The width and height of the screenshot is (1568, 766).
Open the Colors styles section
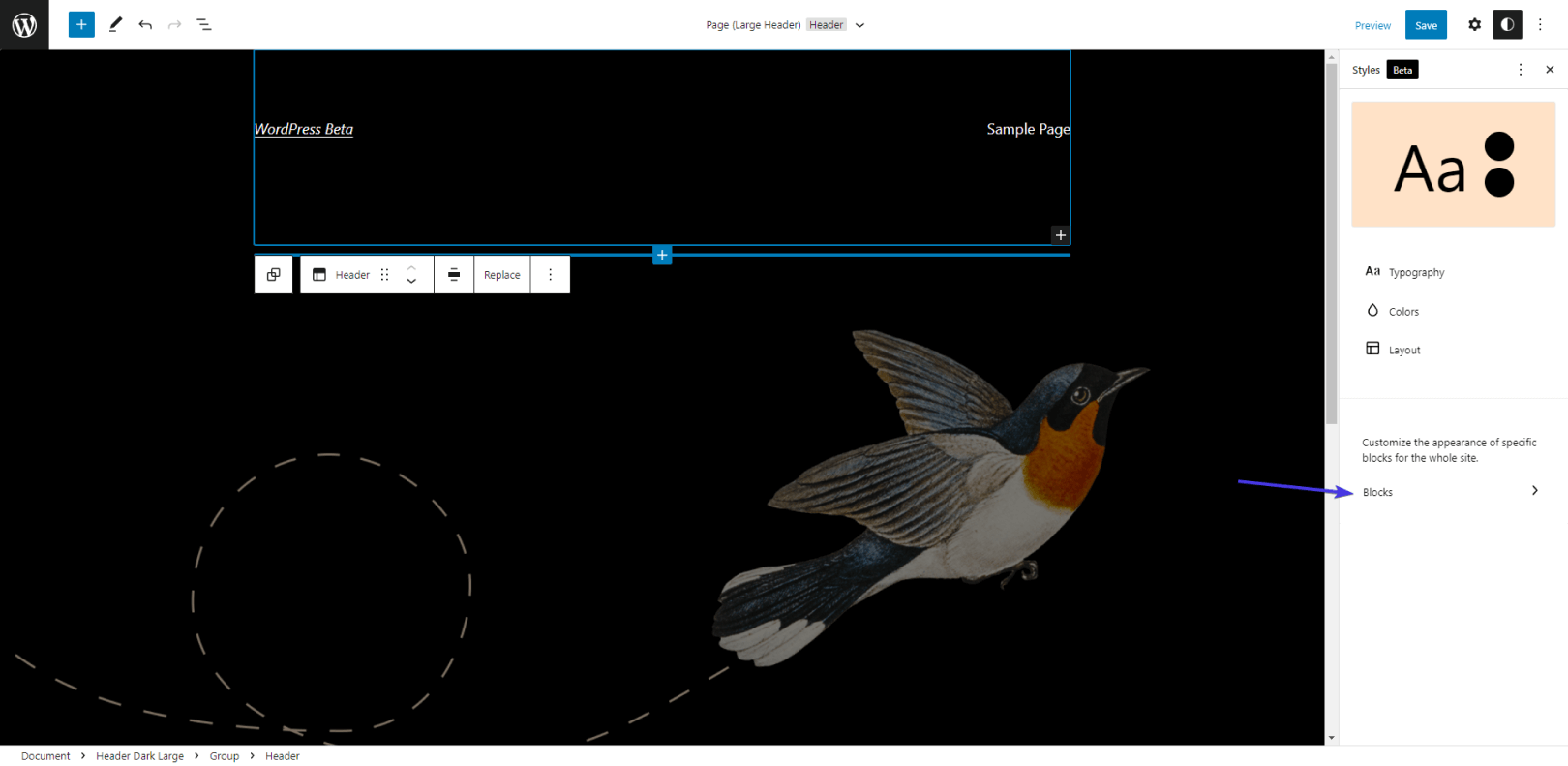1453,311
